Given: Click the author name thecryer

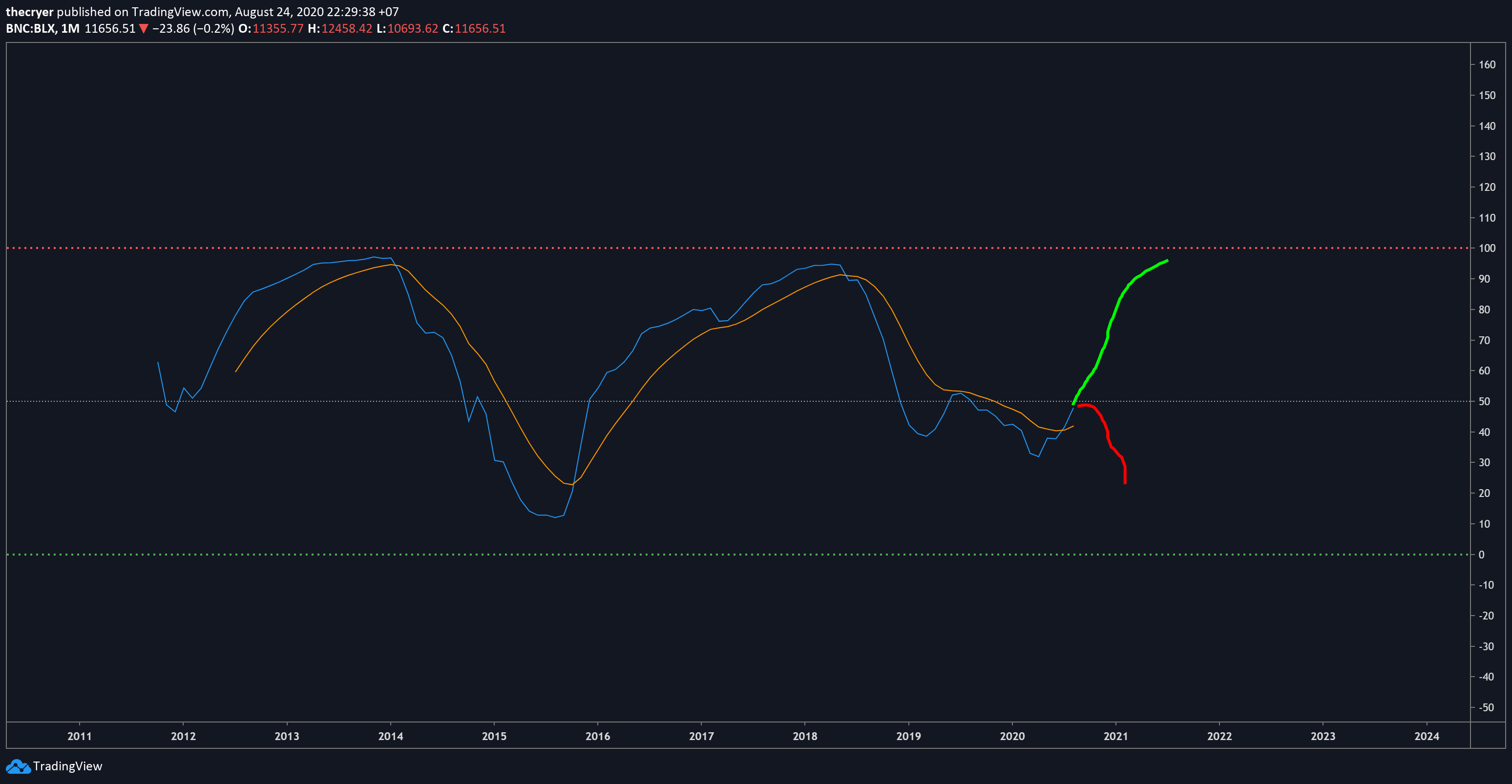Looking at the screenshot, I should [x=29, y=12].
